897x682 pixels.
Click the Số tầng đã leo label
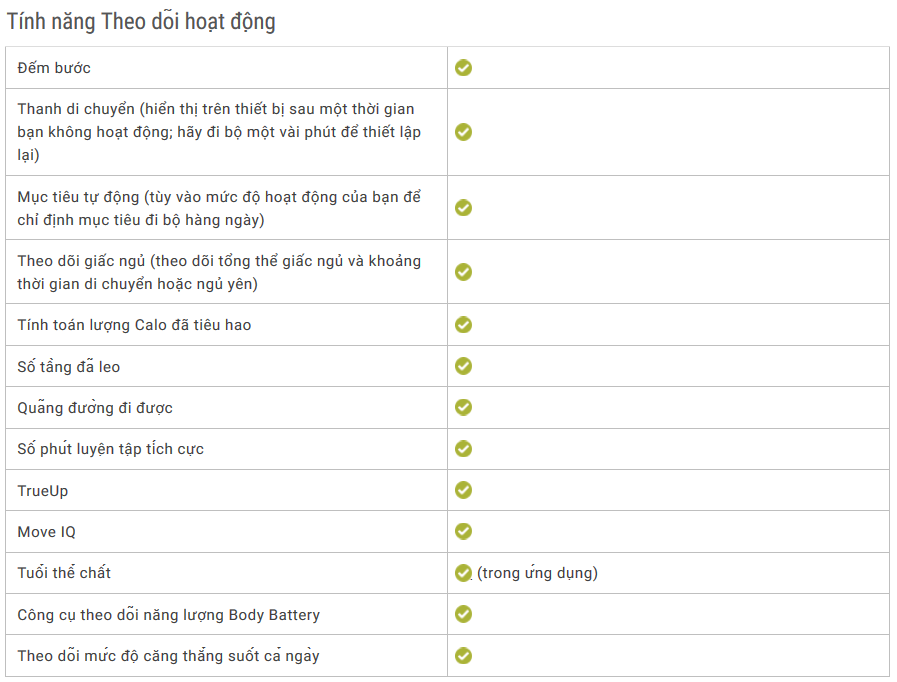point(68,367)
